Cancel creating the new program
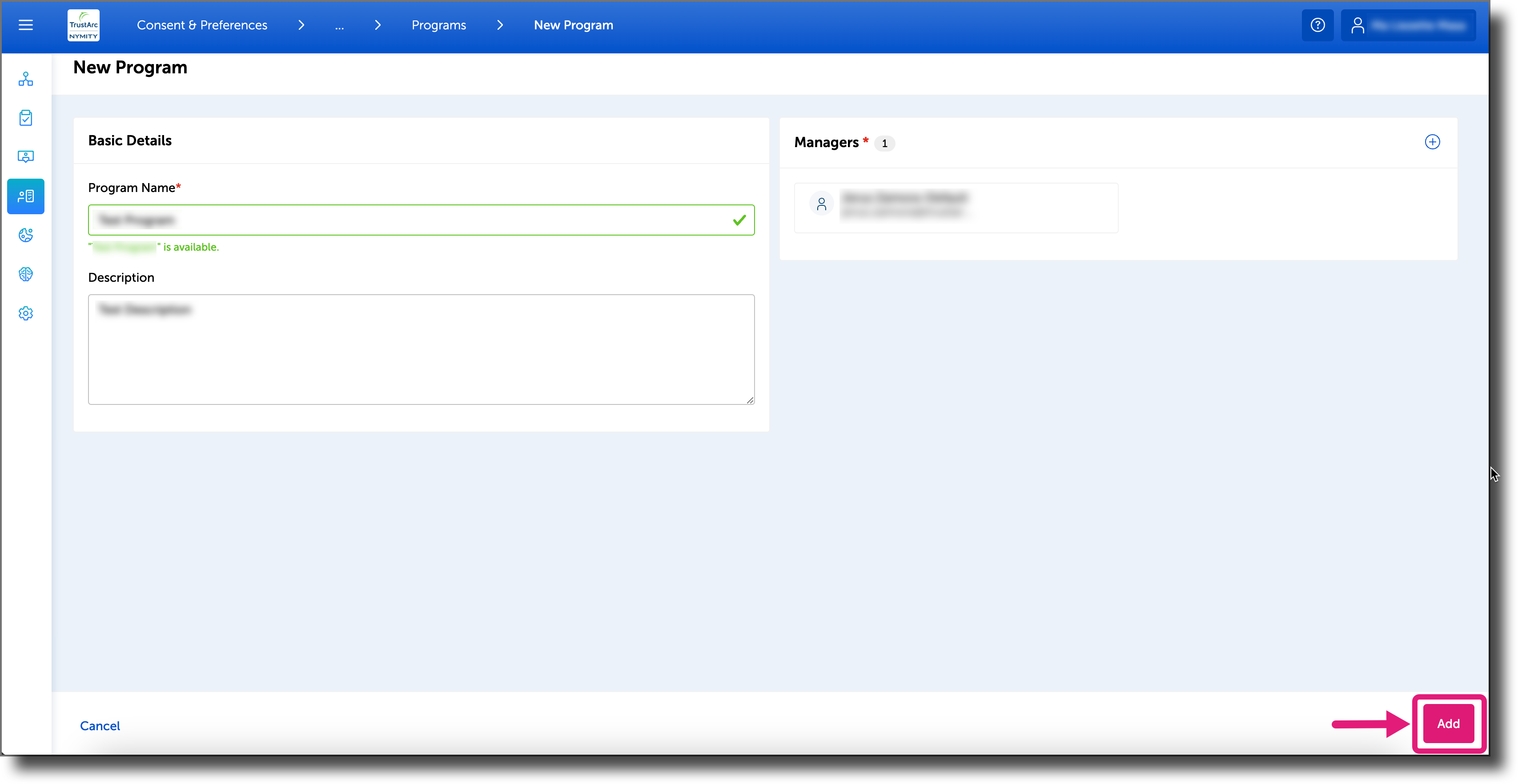This screenshot has width=1518, height=784. (x=100, y=726)
